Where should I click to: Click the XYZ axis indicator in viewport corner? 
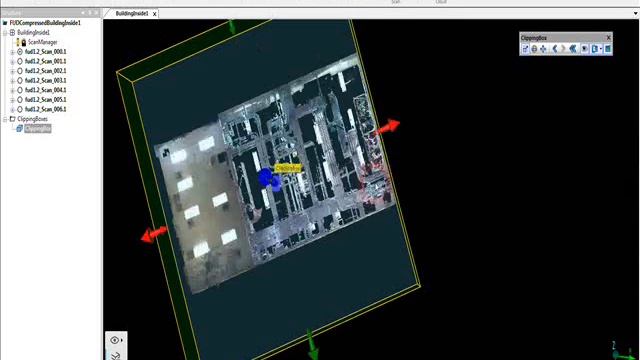pyautogui.click(x=624, y=351)
